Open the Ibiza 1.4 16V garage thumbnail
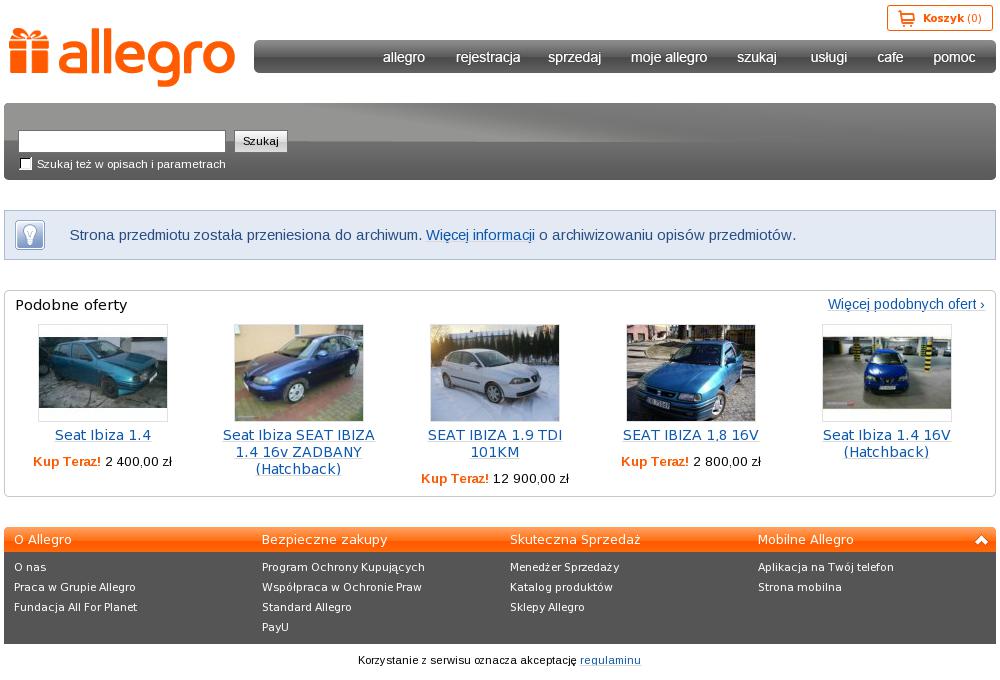This screenshot has width=1000, height=680. coord(886,373)
